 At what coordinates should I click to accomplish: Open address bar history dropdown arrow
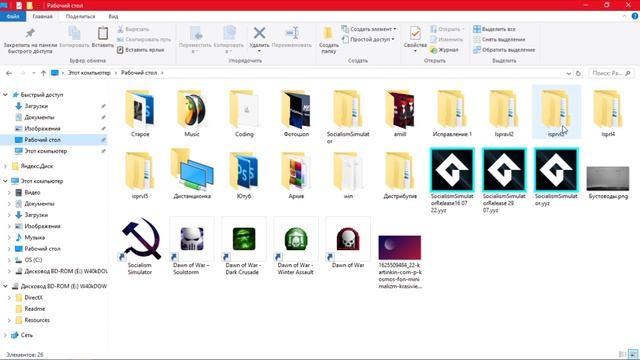tap(569, 73)
